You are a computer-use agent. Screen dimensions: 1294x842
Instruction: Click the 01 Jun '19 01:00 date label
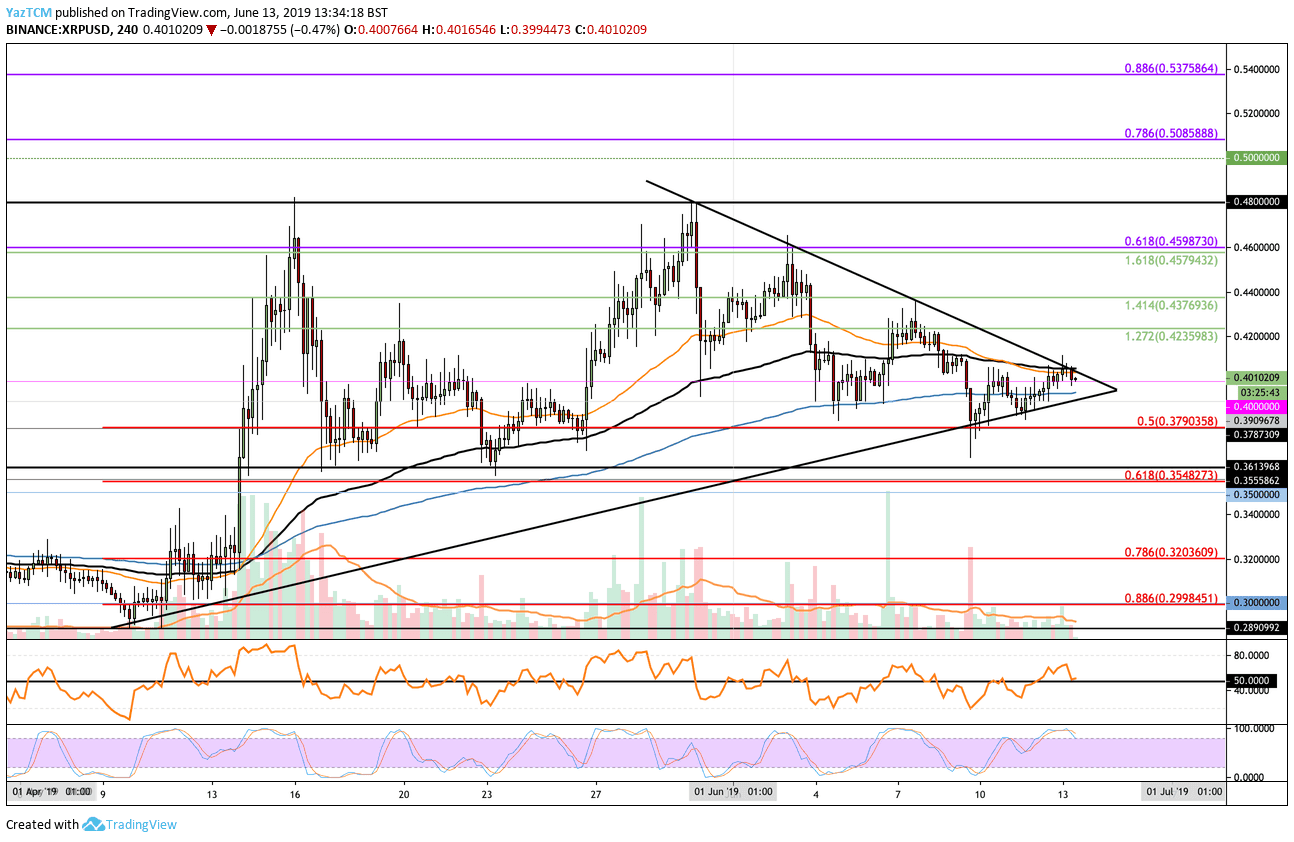733,791
